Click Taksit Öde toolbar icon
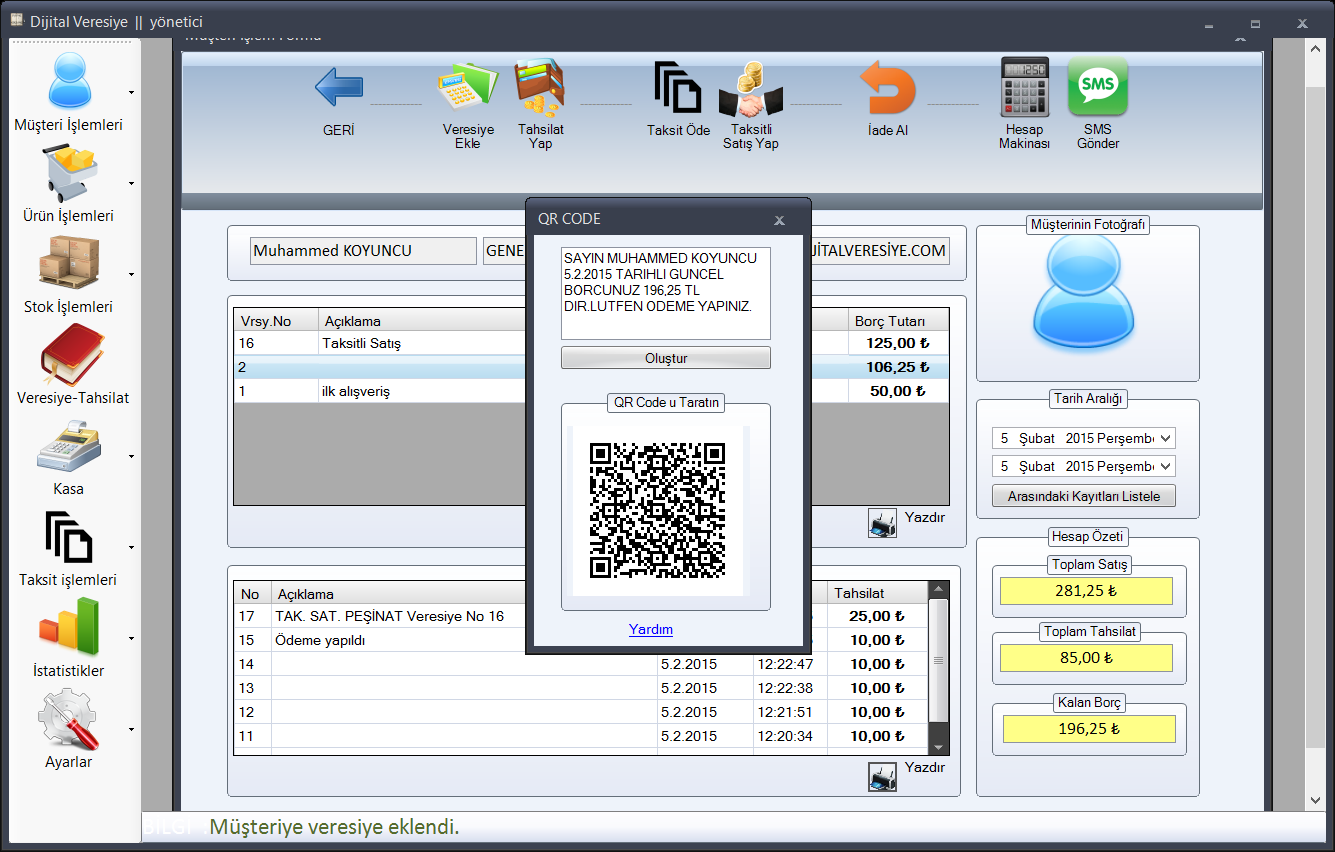 [678, 88]
